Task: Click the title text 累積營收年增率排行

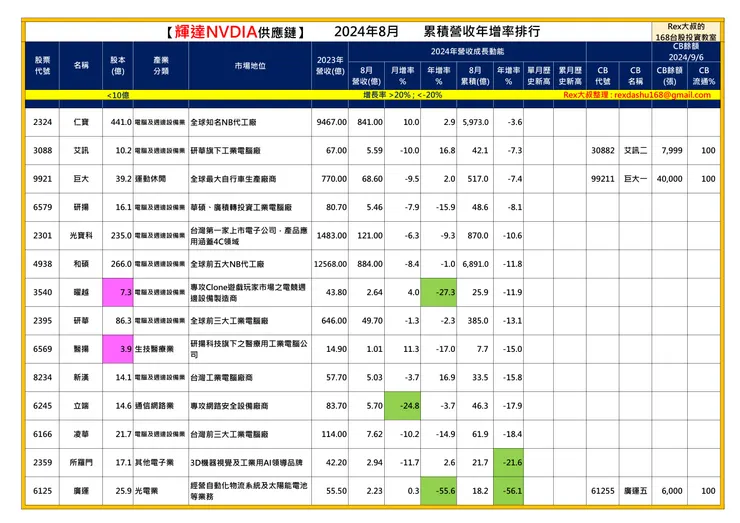Action: point(481,31)
